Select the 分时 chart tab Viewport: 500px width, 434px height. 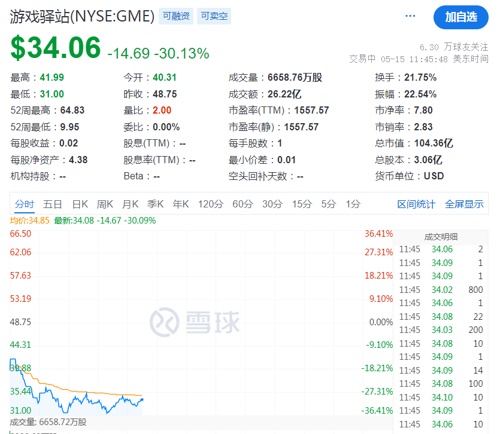[x=24, y=204]
